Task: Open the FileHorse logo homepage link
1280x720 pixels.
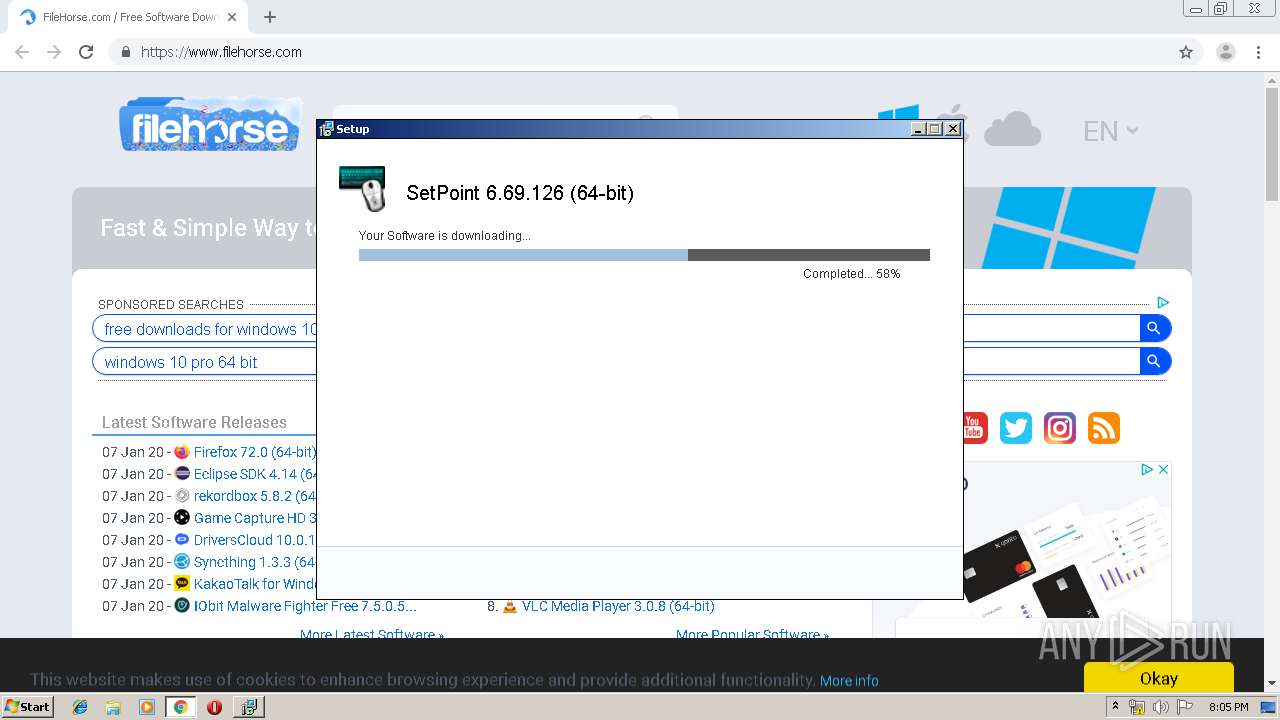Action: pyautogui.click(x=210, y=125)
